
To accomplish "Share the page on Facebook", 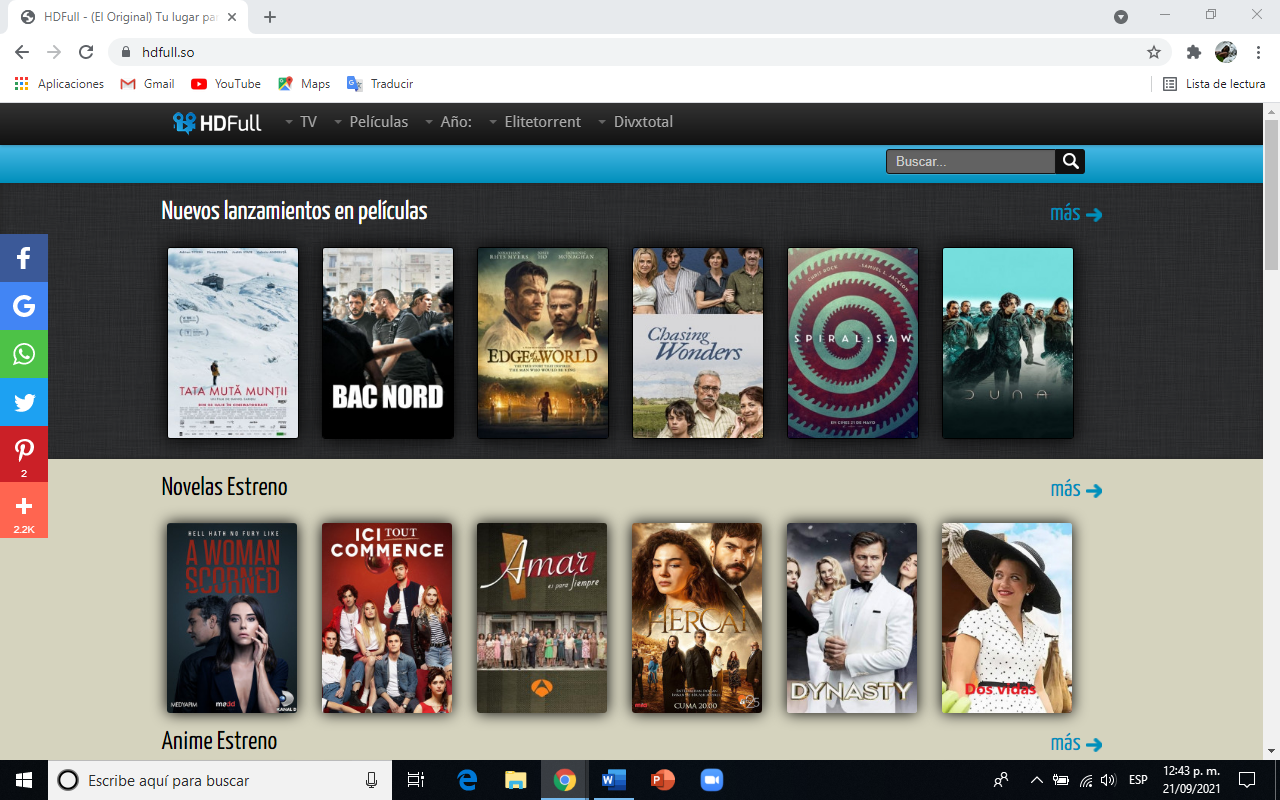I will [22, 257].
